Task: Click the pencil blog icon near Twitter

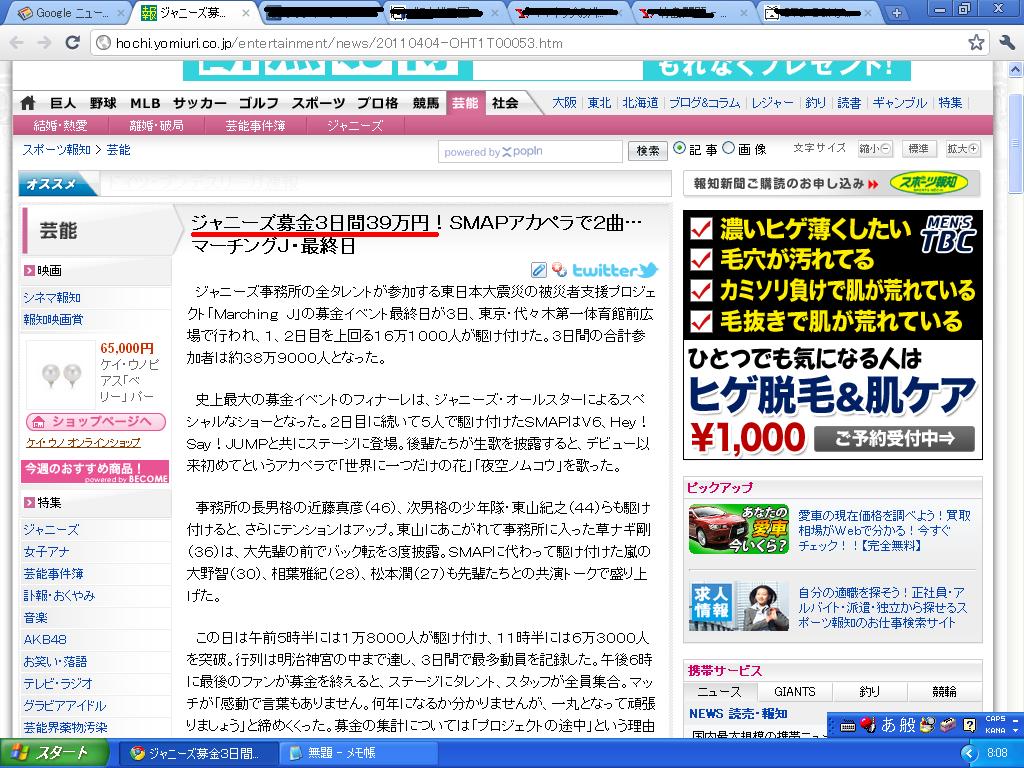Action: tap(538, 270)
